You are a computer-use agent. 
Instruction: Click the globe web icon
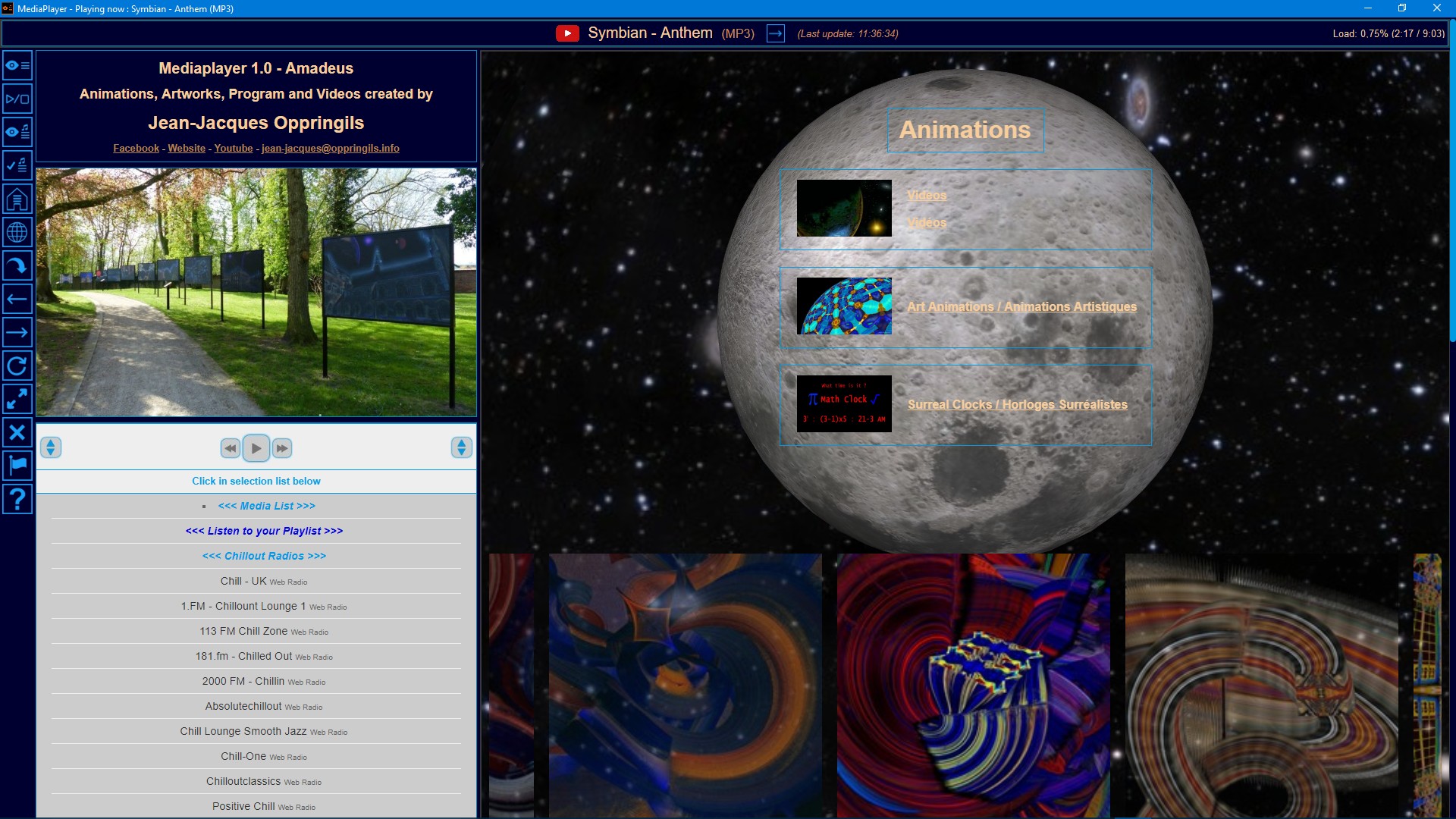[17, 233]
